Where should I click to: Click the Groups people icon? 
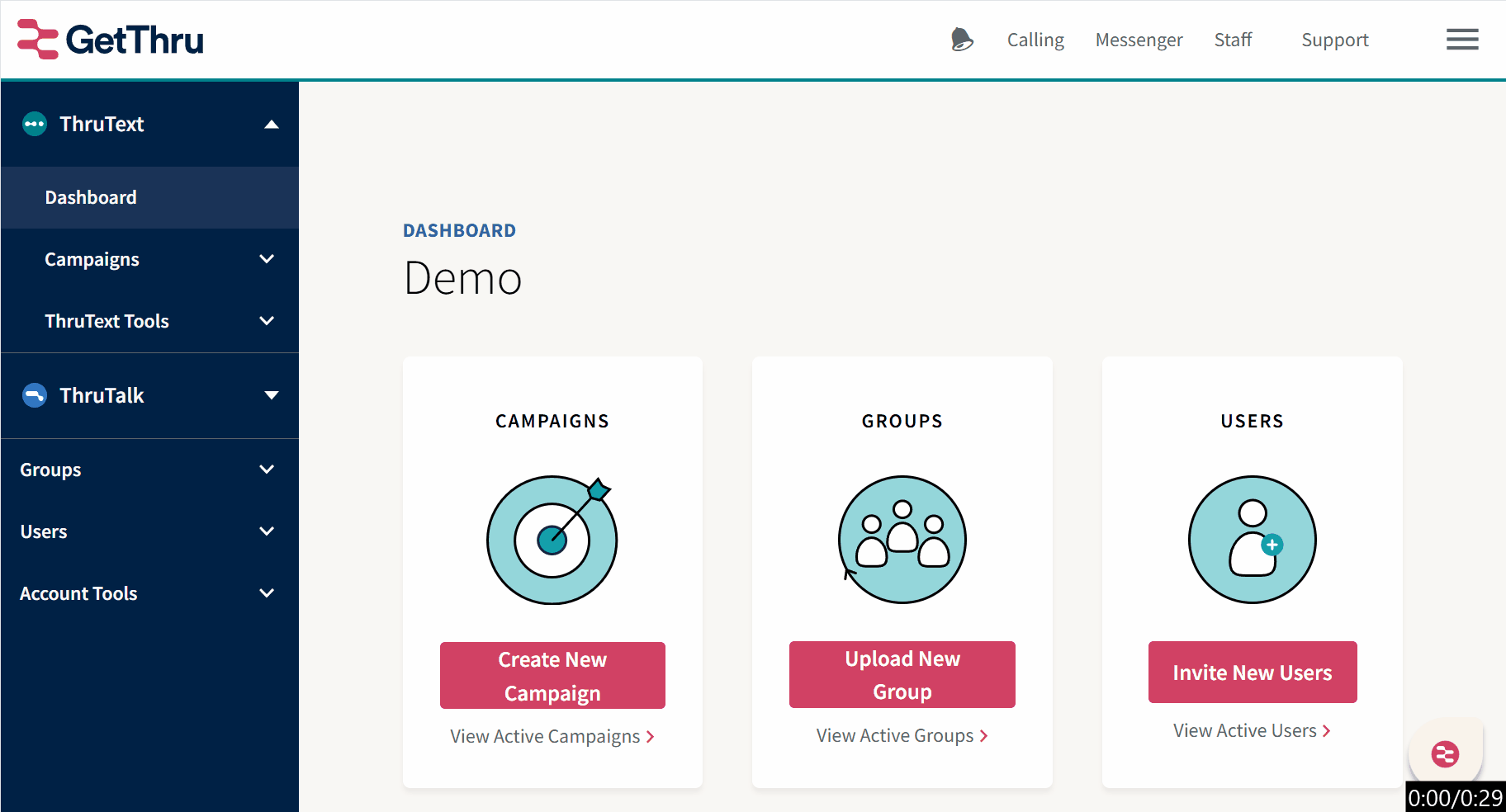(902, 540)
